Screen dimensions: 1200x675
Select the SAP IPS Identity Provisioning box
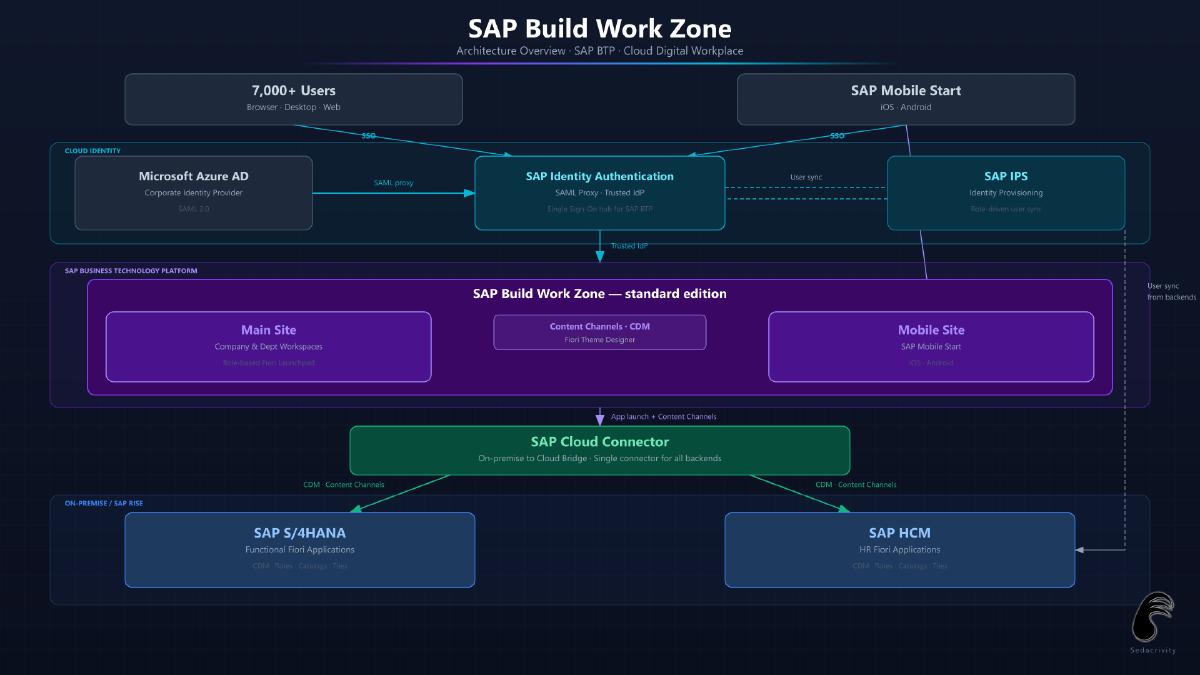click(1006, 192)
